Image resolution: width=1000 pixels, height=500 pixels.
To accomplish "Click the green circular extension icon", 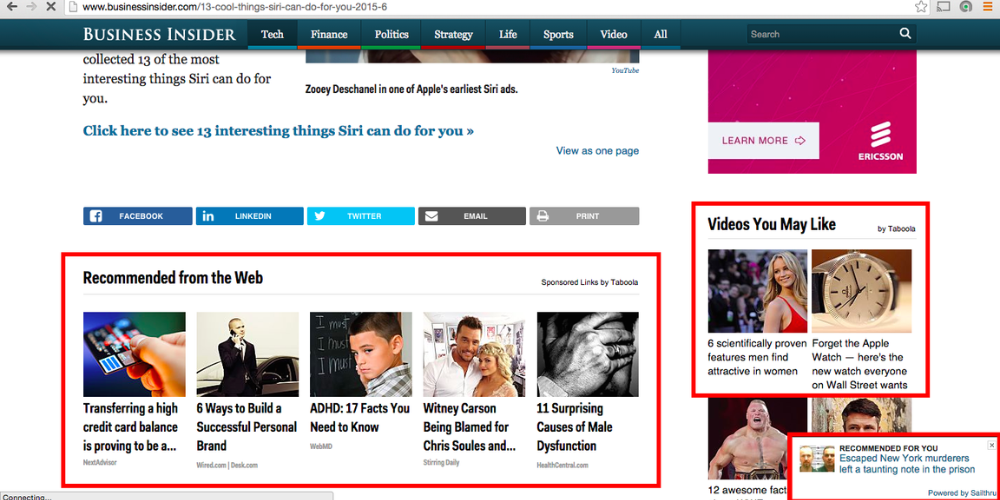I will click(x=966, y=7).
